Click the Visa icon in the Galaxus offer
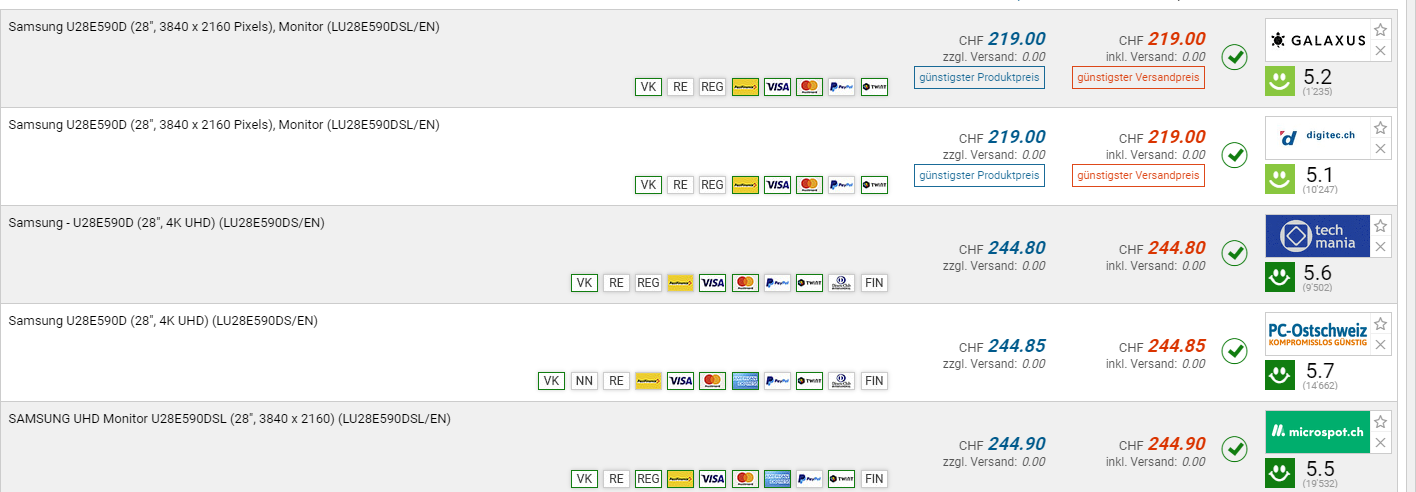Image resolution: width=1416 pixels, height=492 pixels. pyautogui.click(x=777, y=87)
